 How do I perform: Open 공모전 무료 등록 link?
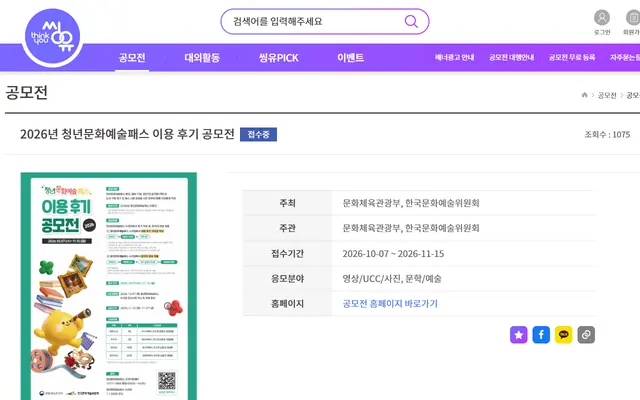pos(572,58)
